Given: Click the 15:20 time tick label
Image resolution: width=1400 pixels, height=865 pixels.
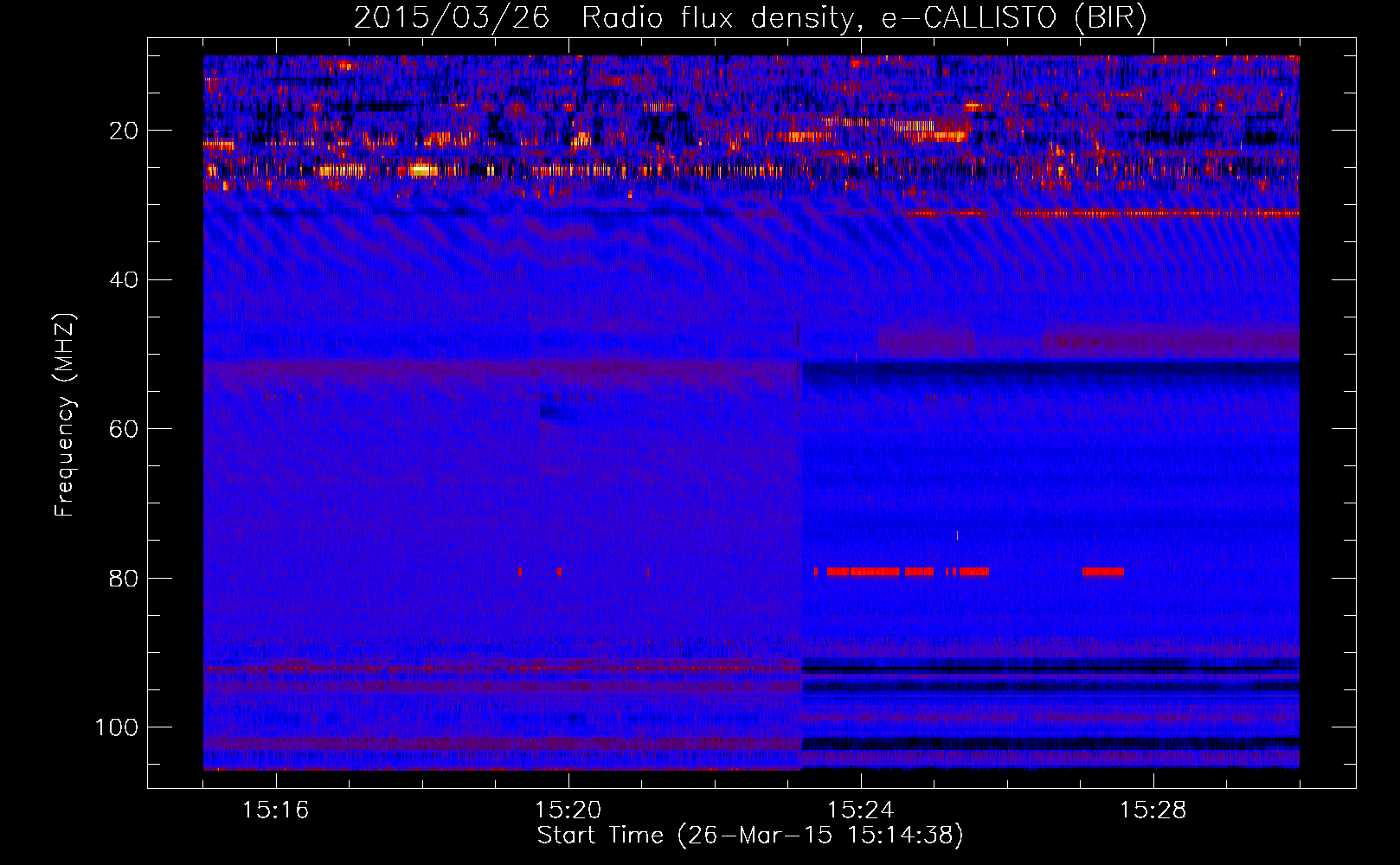Looking at the screenshot, I should point(568,811).
